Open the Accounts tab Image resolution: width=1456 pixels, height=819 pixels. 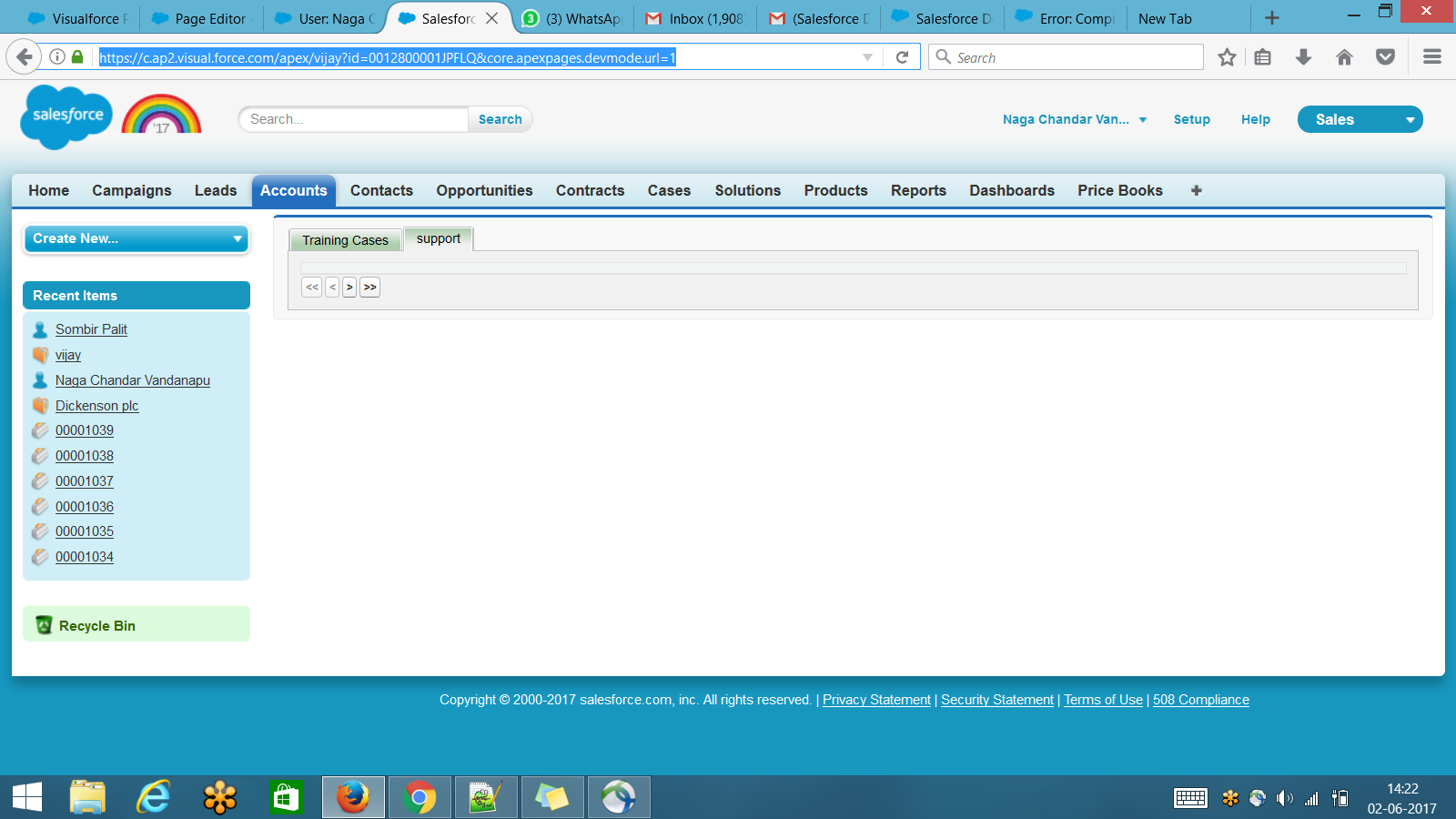click(x=294, y=190)
